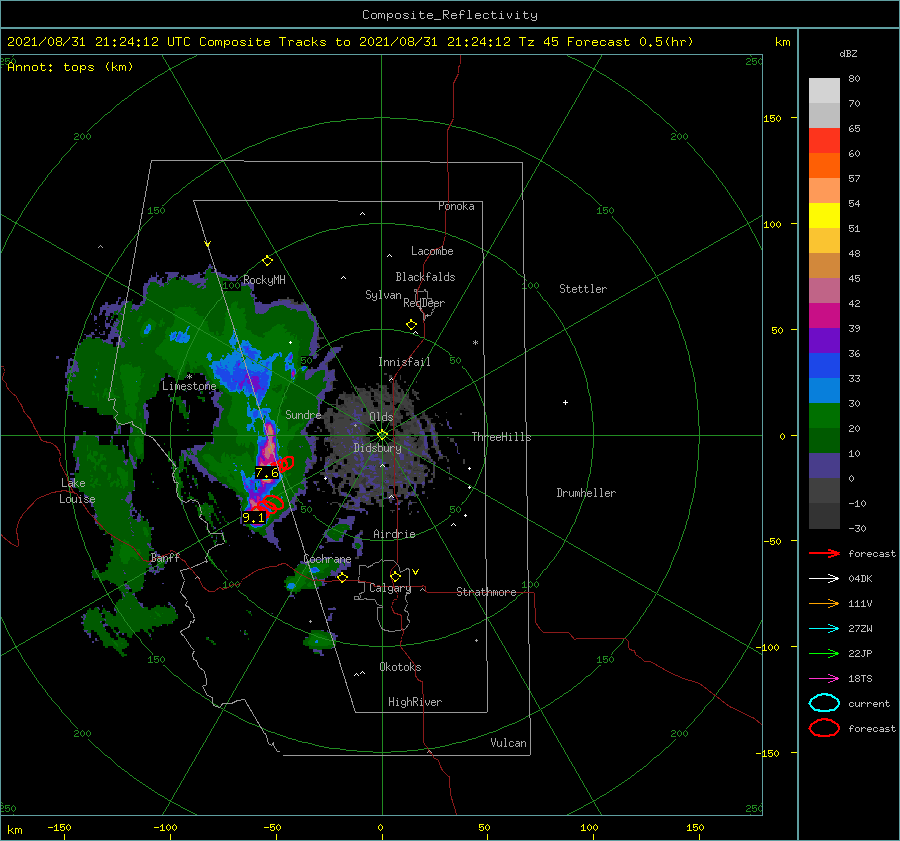Click the Lacombe city label

coord(432,251)
